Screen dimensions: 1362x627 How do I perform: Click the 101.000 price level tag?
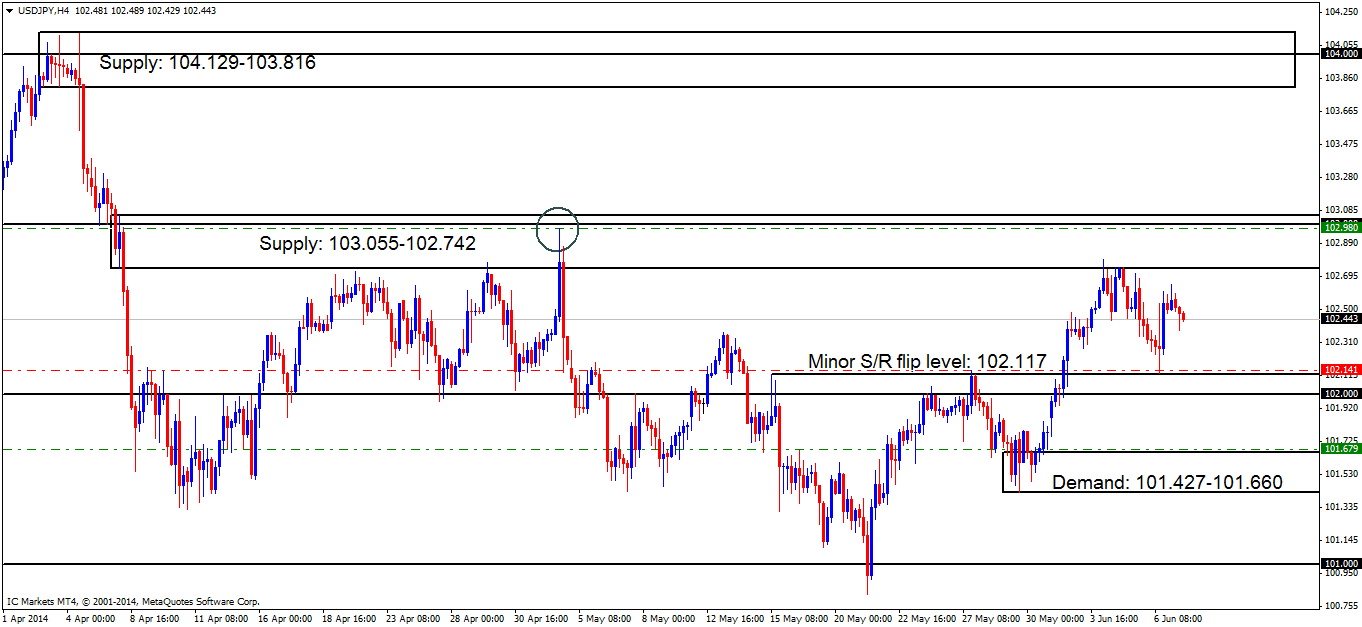pos(1340,564)
